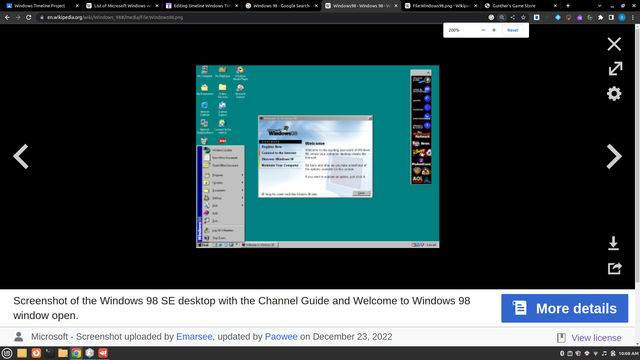View site information lock icon
Screen dimensions: 640x360
click(41, 18)
